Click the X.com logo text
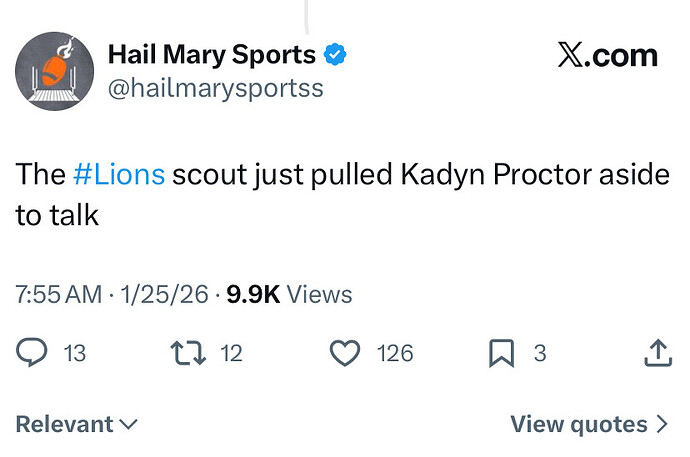Viewport: 690px width, 457px height. 607,55
